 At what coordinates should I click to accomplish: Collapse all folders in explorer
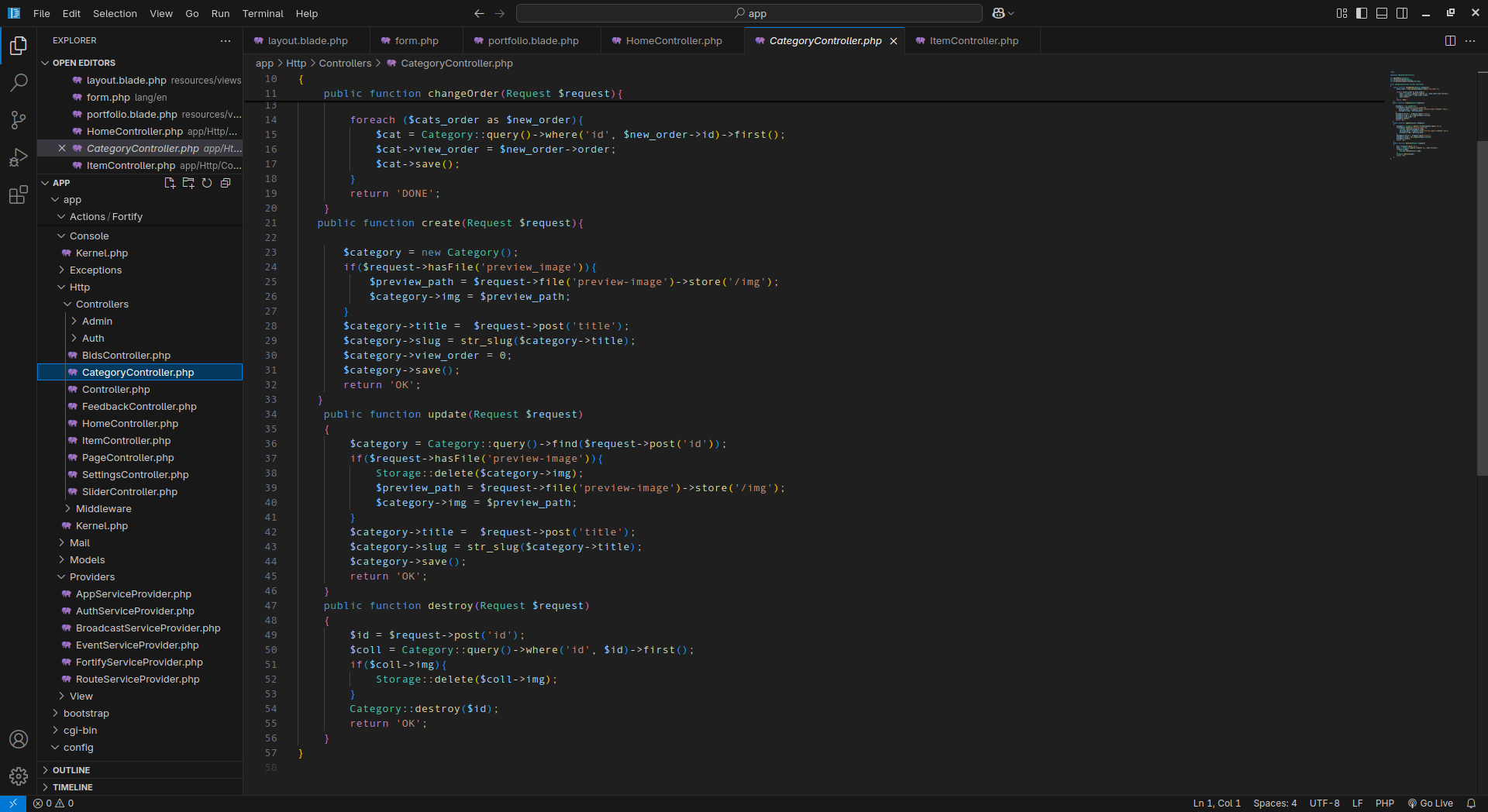(x=226, y=183)
